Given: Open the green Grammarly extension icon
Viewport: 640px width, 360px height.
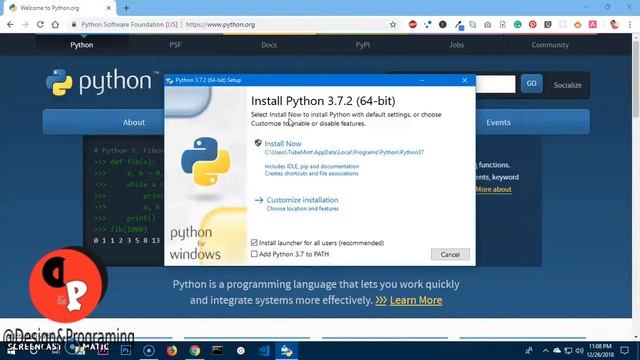Looking at the screenshot, I should coord(518,24).
